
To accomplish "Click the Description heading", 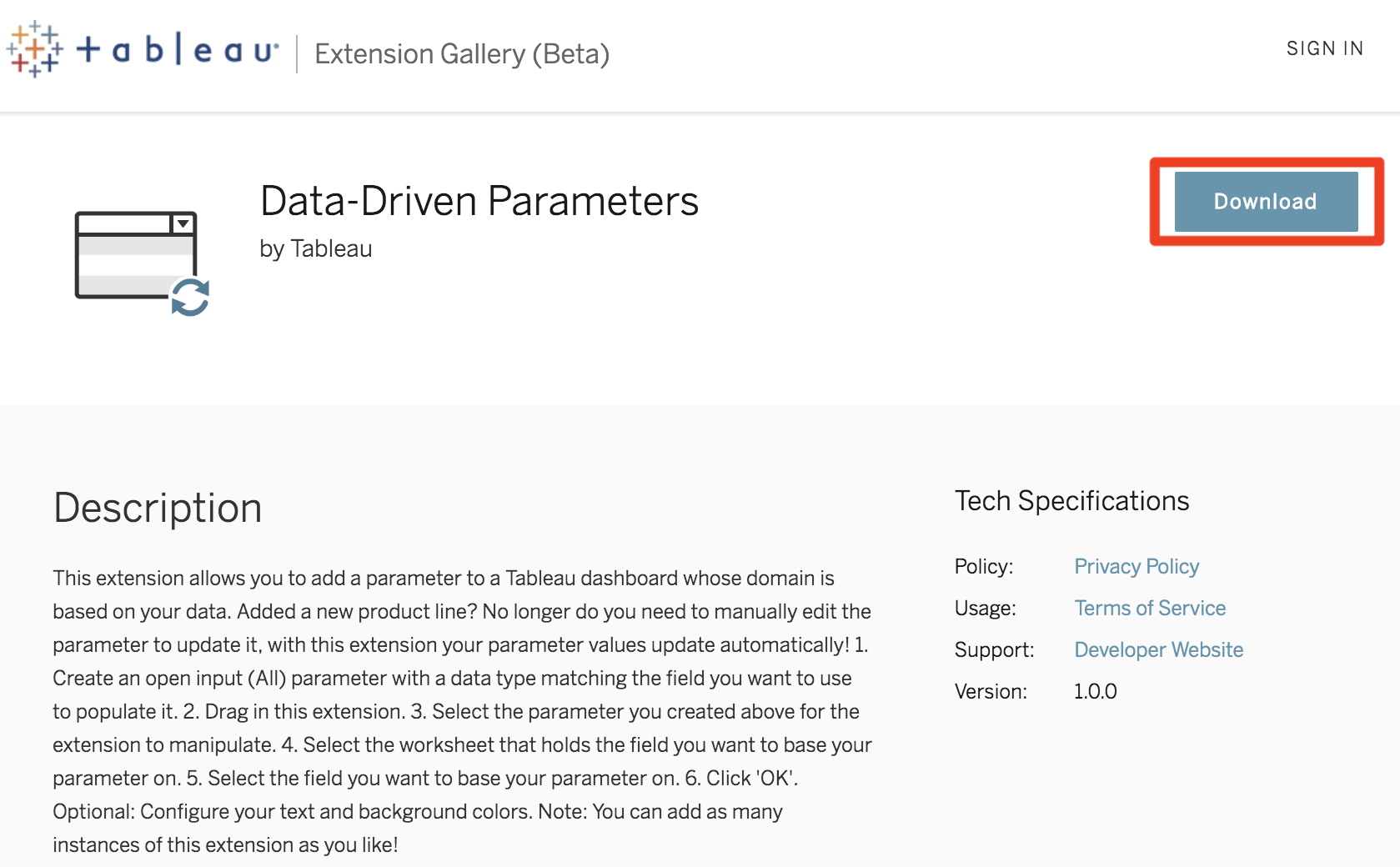I will pos(158,508).
